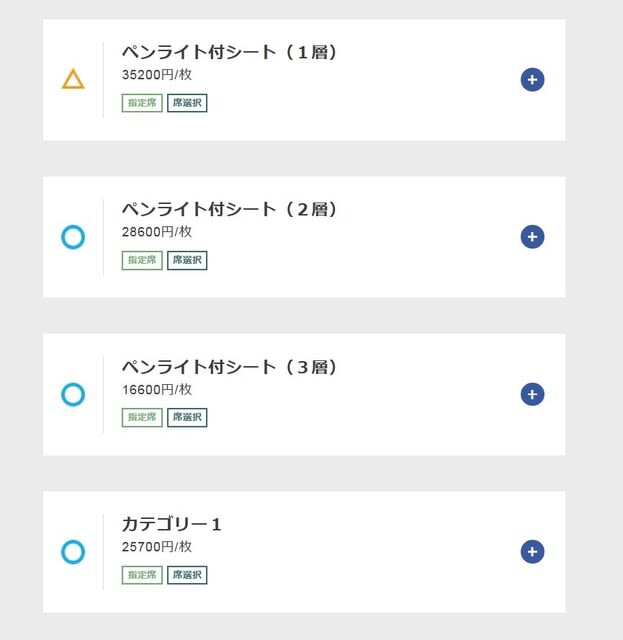The width and height of the screenshot is (623, 640).
Task: Click blue circle availability icon for 3層
Action: [x=73, y=394]
